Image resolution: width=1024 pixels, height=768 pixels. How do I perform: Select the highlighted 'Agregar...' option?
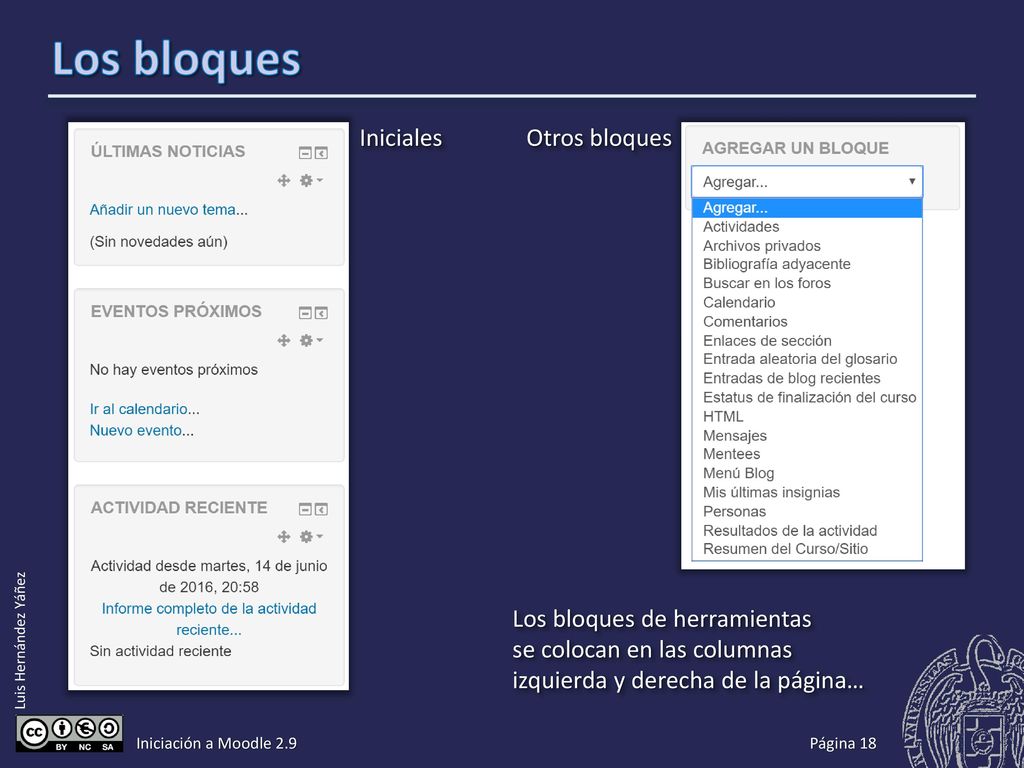click(807, 208)
